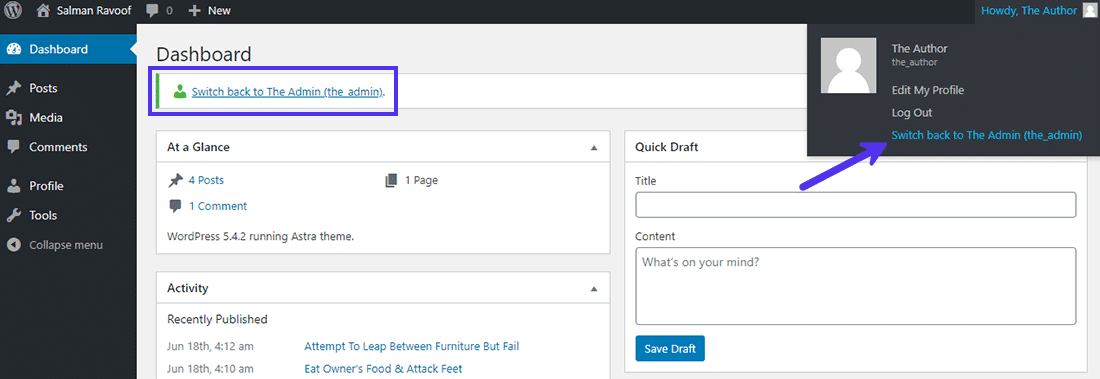This screenshot has width=1100, height=379.
Task: Click the Collapse menu arrow icon
Action: coord(13,245)
